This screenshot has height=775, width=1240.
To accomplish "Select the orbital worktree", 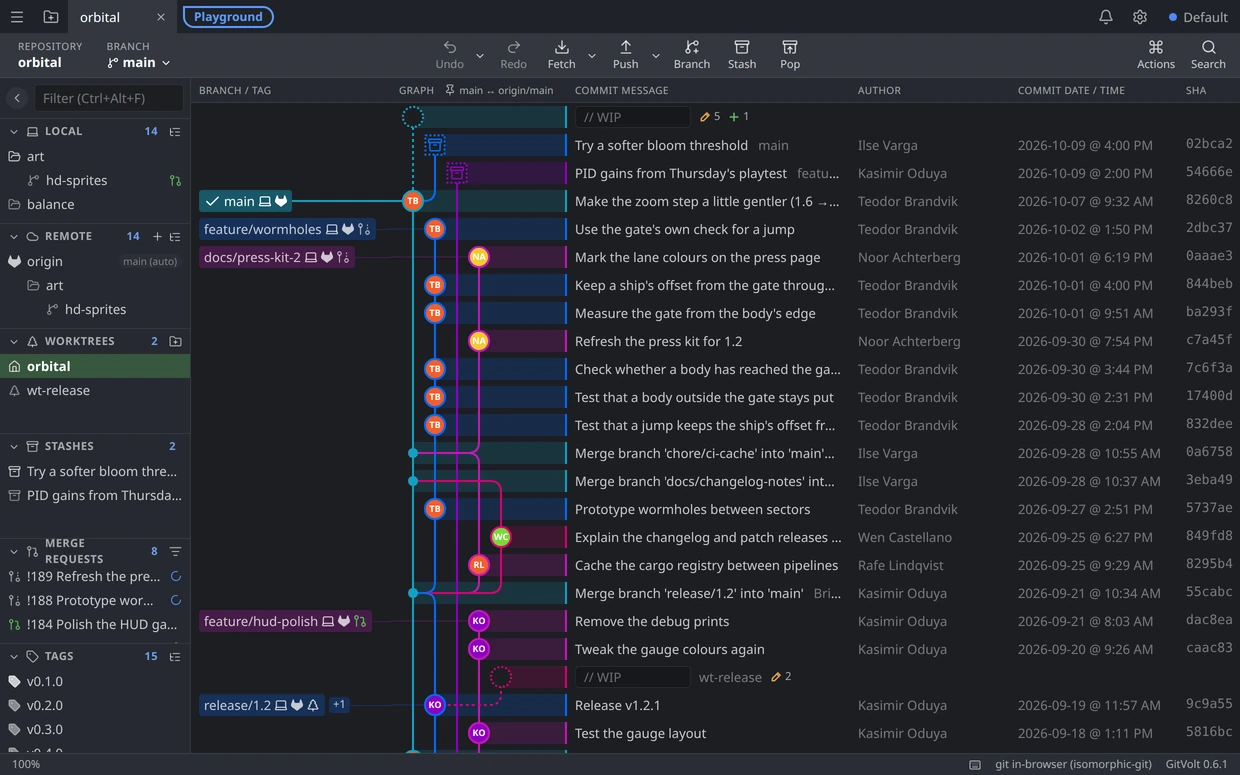I will click(x=95, y=366).
